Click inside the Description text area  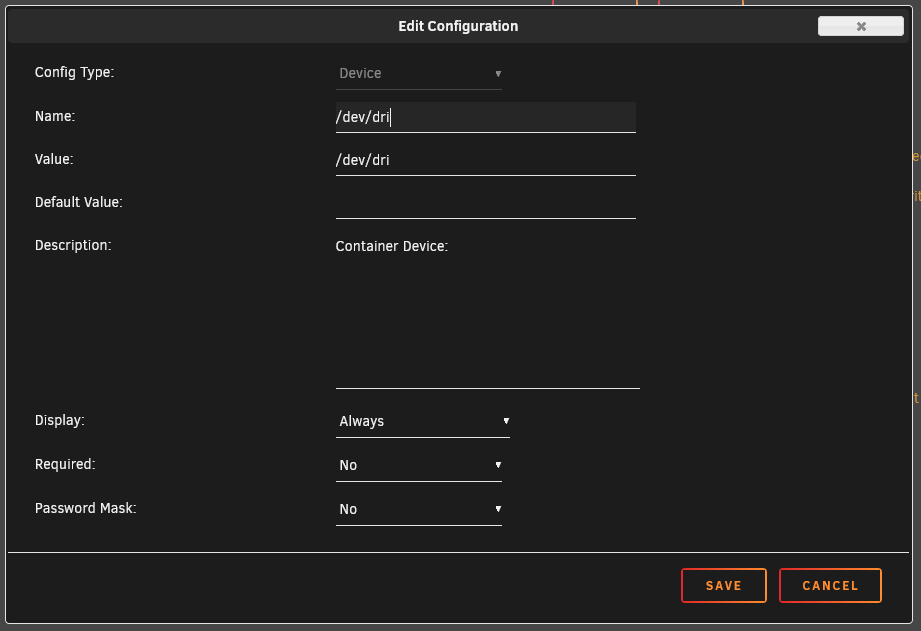(488, 311)
